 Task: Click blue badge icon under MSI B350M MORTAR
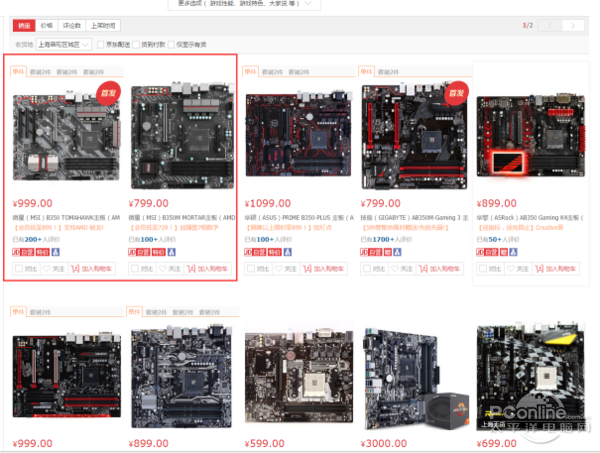tap(171, 252)
